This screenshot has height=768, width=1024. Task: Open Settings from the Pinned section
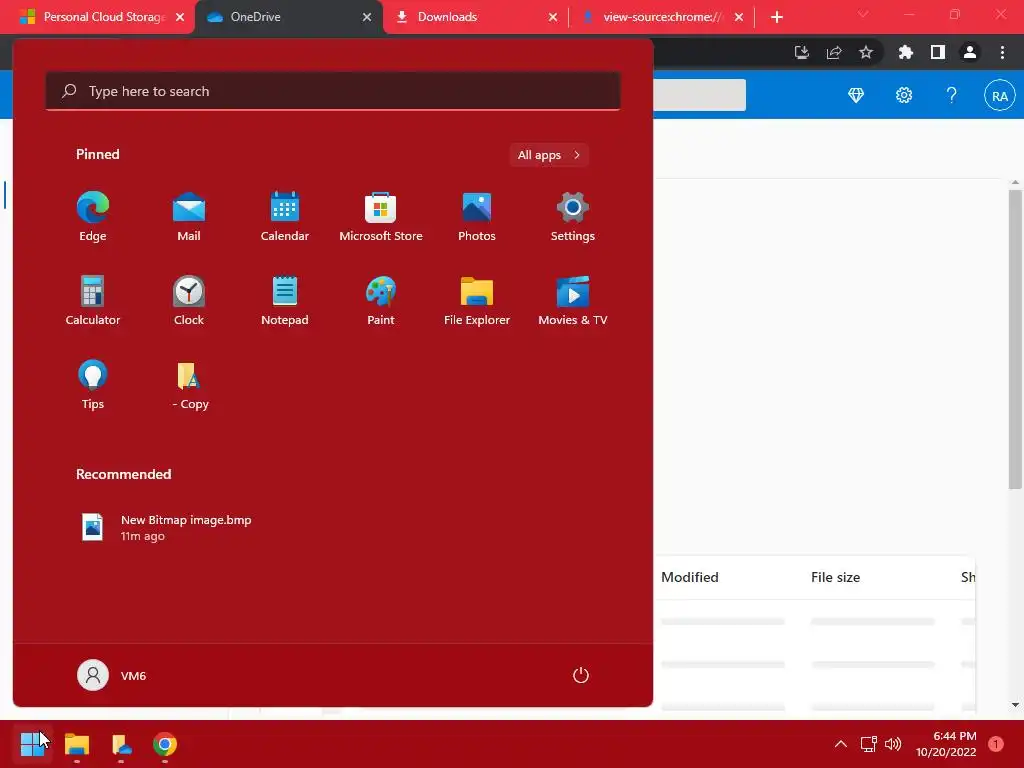point(573,217)
